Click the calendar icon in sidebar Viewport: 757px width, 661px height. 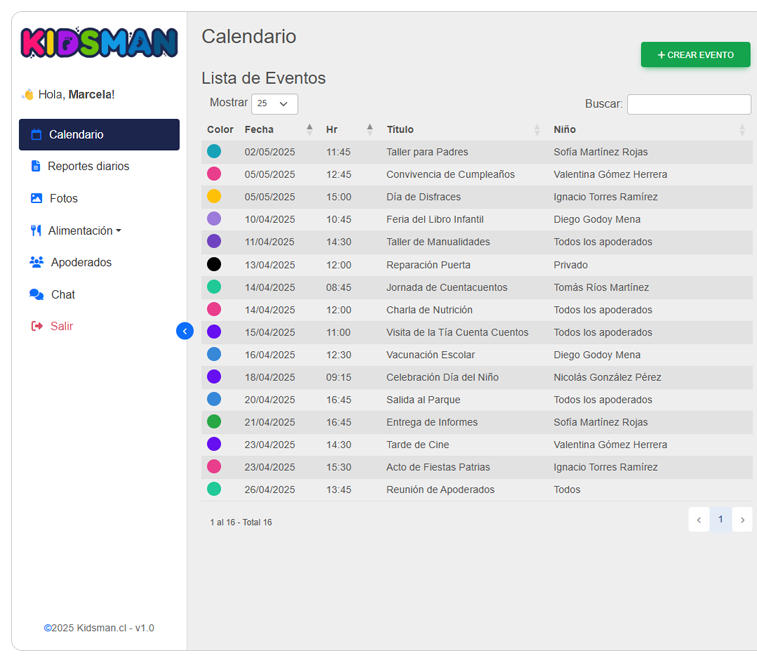(x=36, y=134)
